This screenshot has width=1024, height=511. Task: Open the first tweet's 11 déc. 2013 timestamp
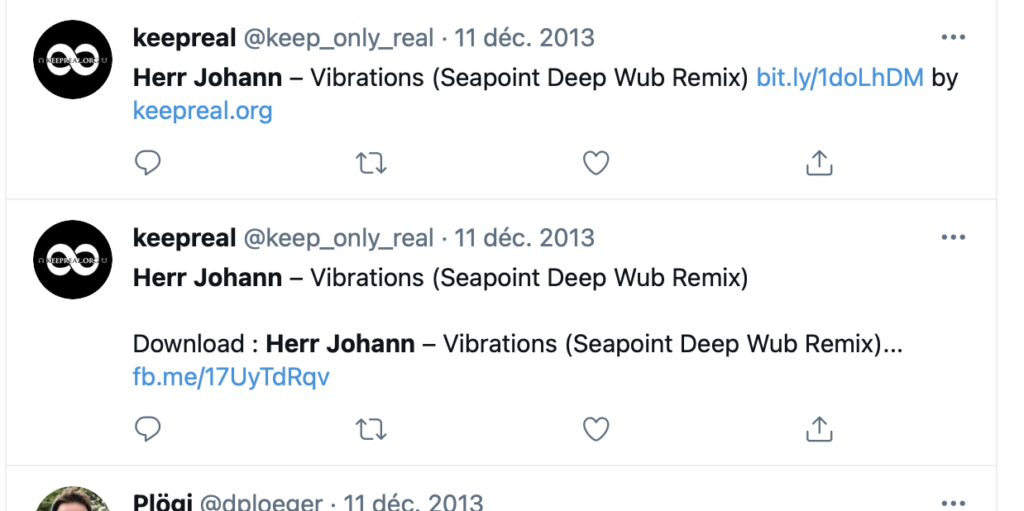[x=525, y=39]
